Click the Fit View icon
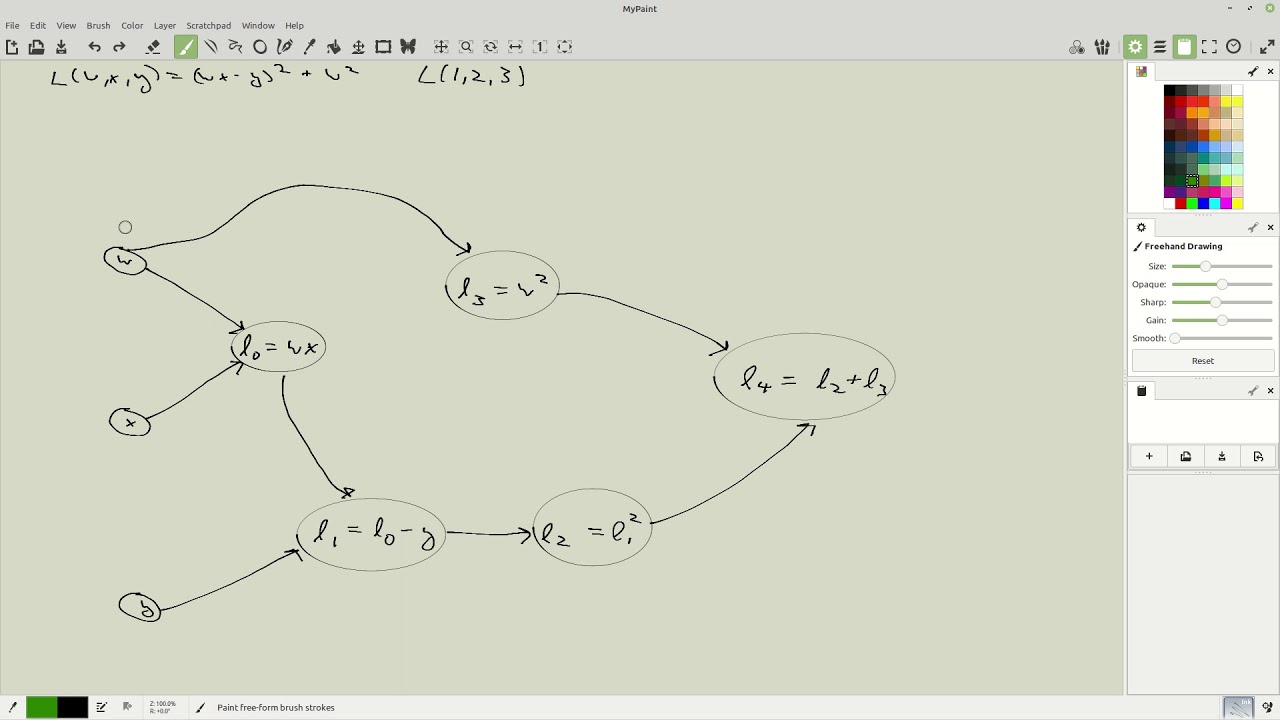This screenshot has height=720, width=1280. click(564, 47)
